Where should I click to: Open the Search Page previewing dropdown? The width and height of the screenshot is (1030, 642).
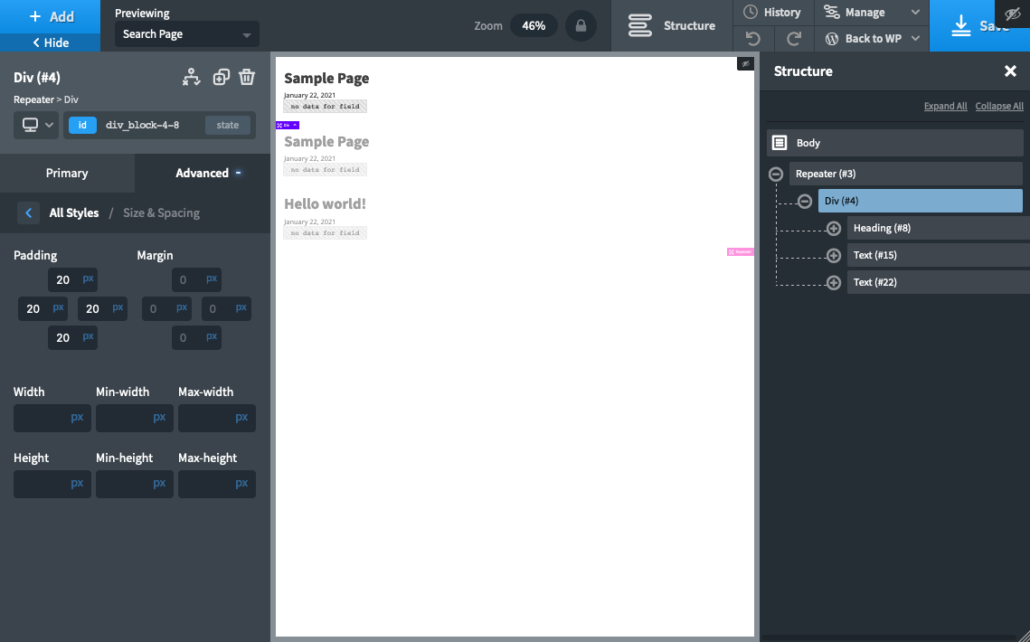pos(185,33)
